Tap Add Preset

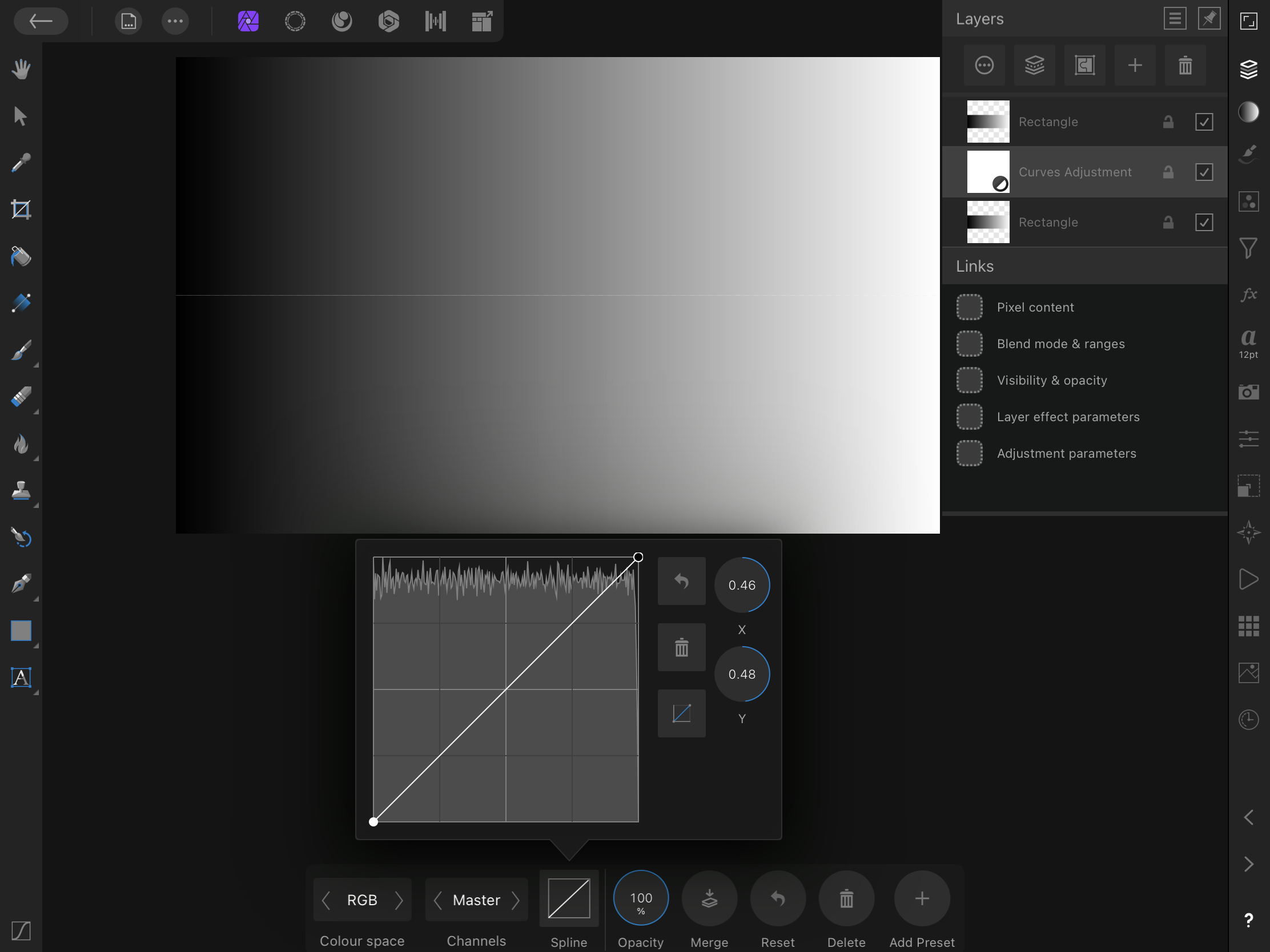tap(922, 898)
